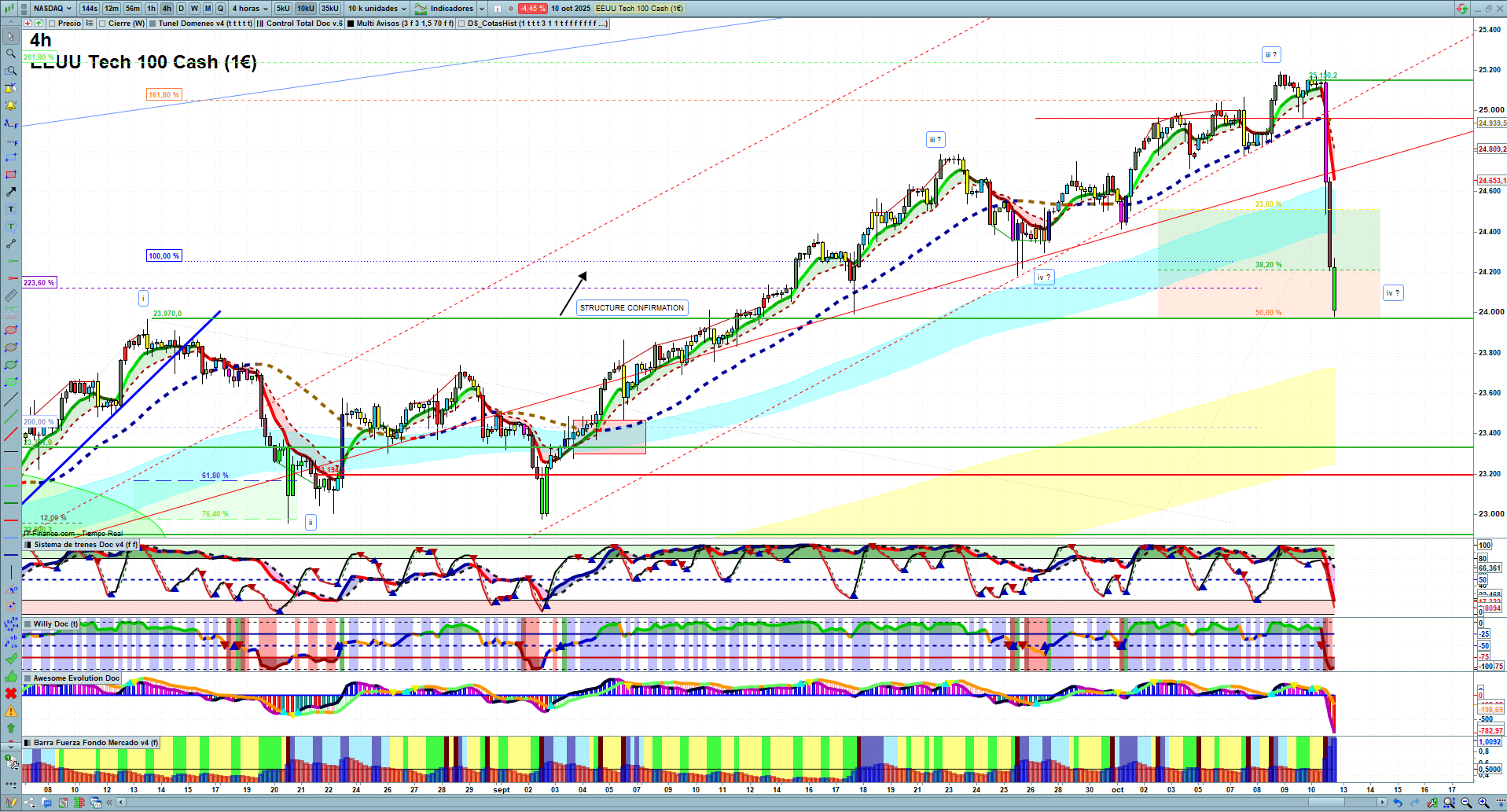Switch to 1h timeframe
The width and height of the screenshot is (1507, 812).
coord(152,9)
